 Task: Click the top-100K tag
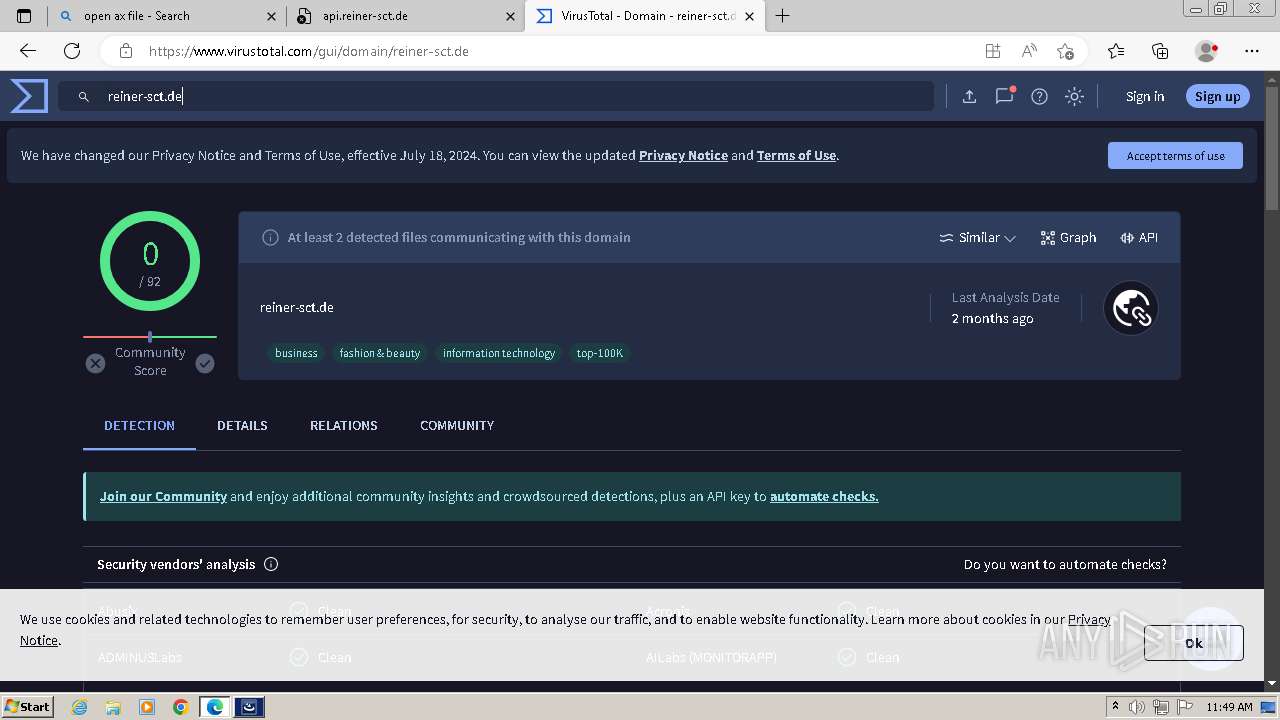600,353
